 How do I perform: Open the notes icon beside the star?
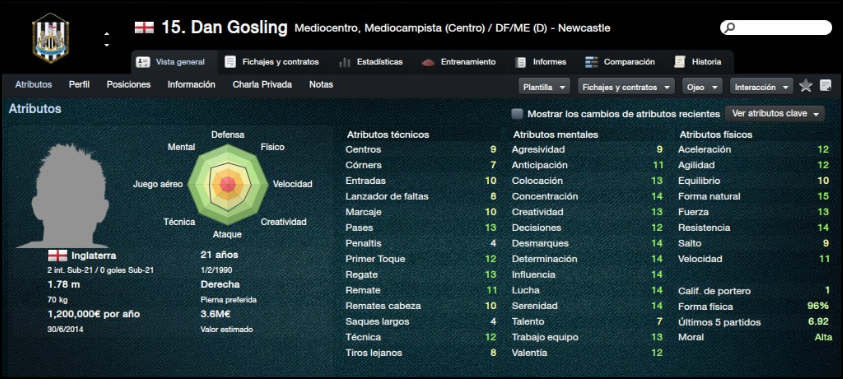(x=825, y=85)
